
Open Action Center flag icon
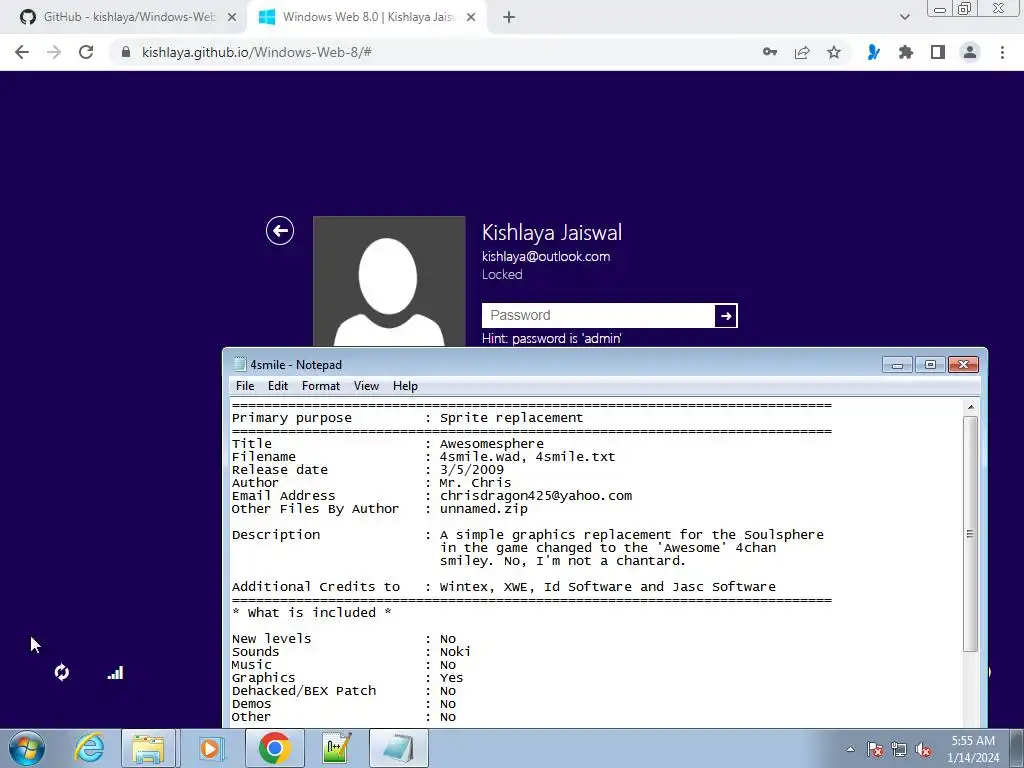click(x=875, y=749)
